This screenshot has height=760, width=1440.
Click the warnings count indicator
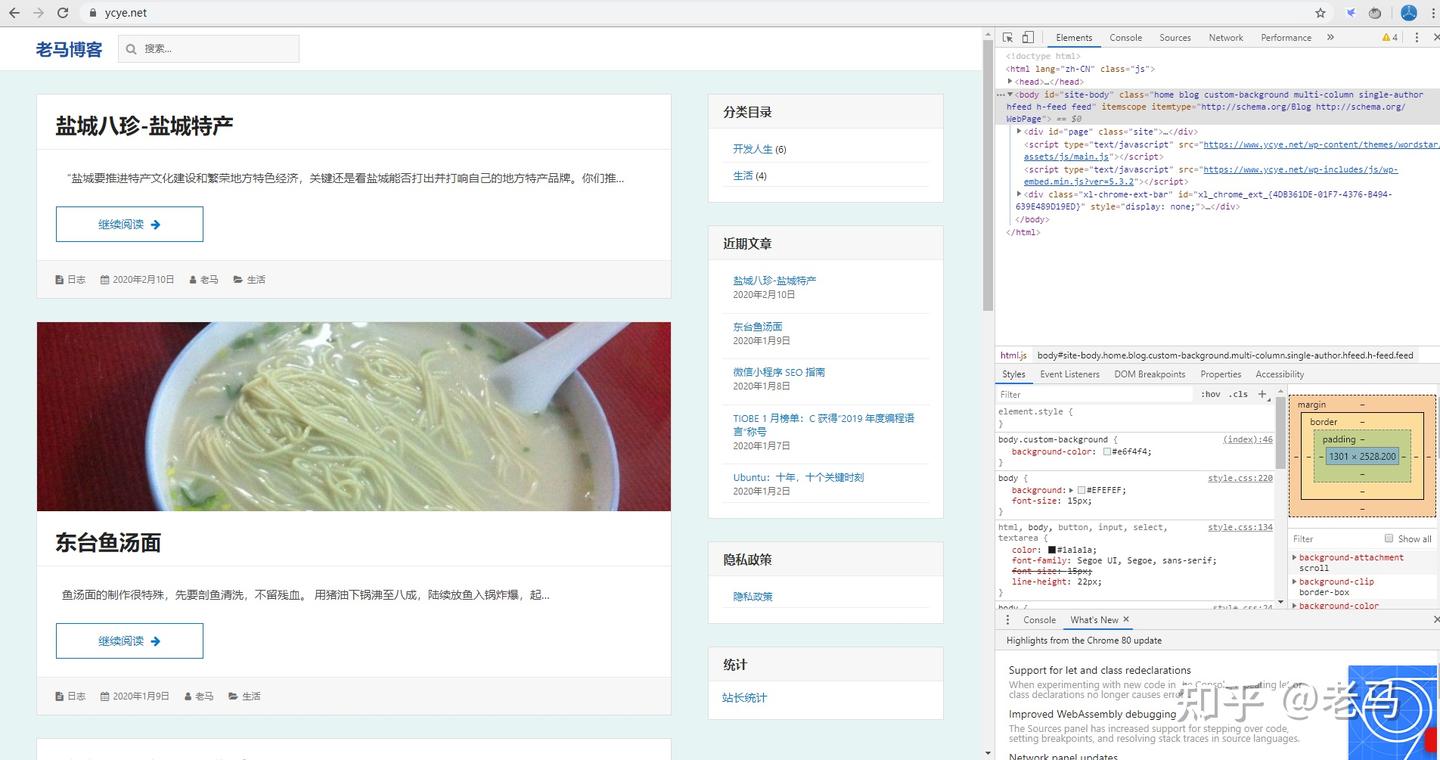pos(1390,37)
